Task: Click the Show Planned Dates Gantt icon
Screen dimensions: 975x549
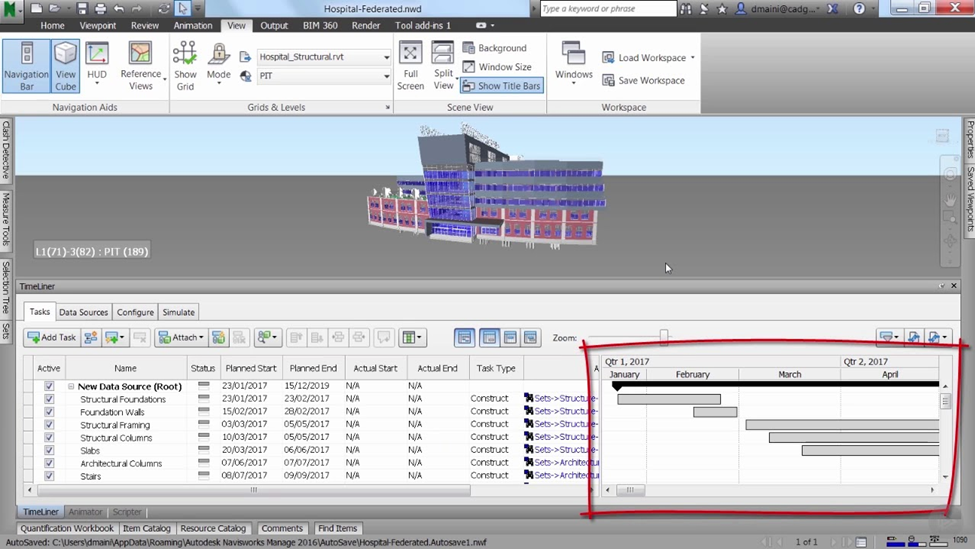Action: (489, 338)
